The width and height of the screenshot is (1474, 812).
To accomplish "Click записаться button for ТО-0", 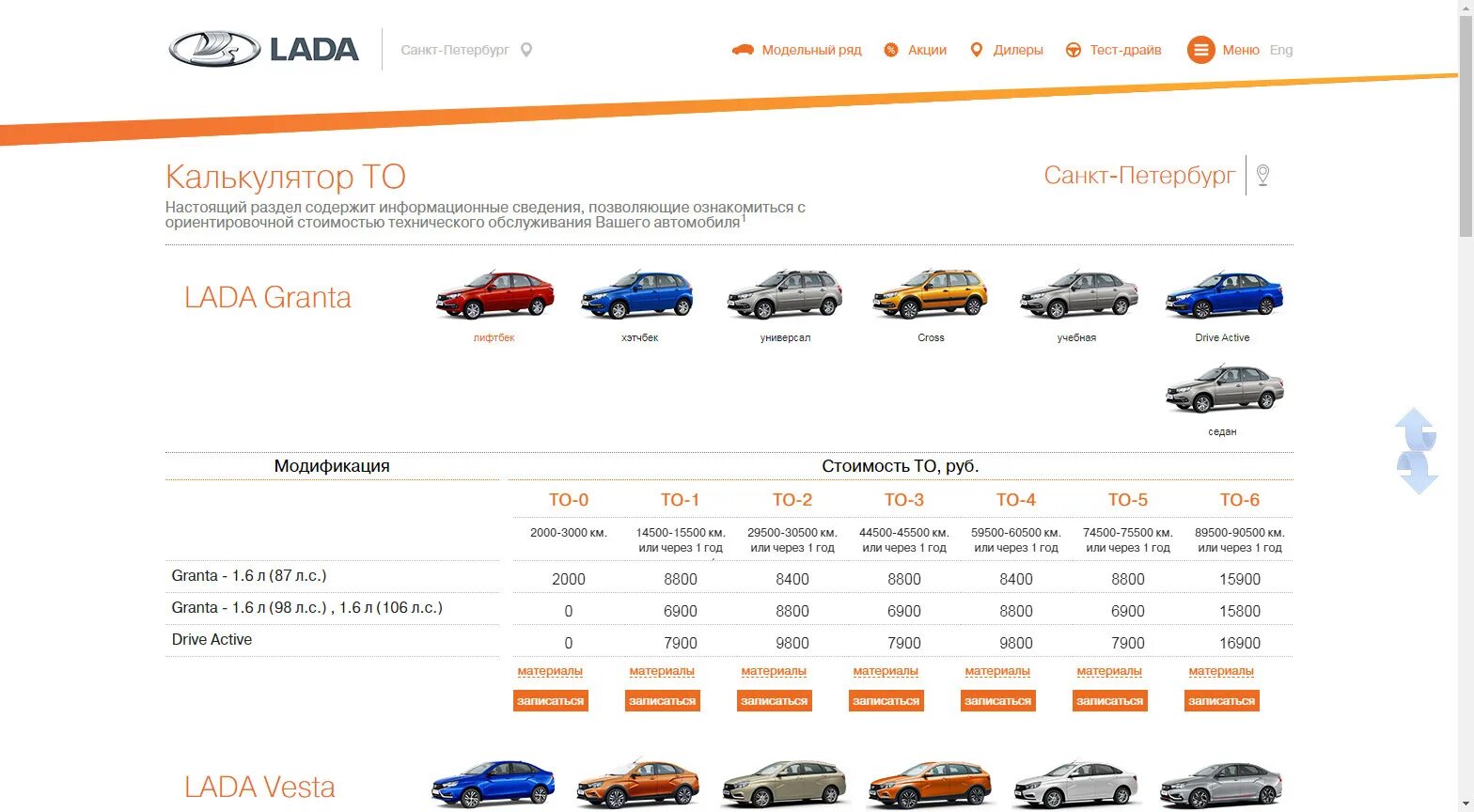I will pyautogui.click(x=551, y=701).
